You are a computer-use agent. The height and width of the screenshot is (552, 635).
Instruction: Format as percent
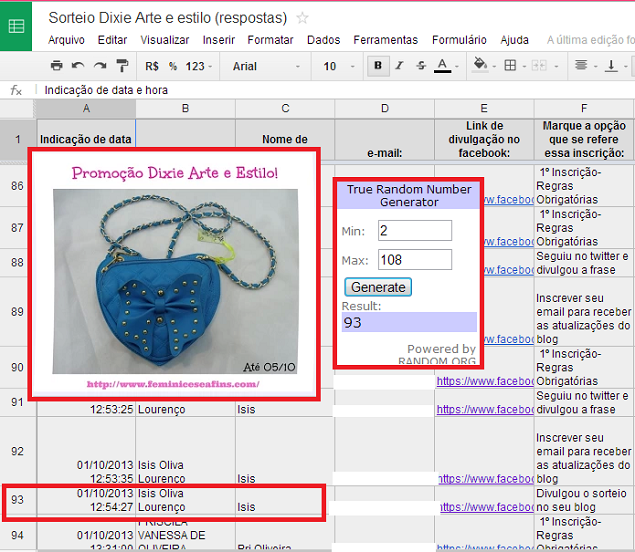coord(173,66)
